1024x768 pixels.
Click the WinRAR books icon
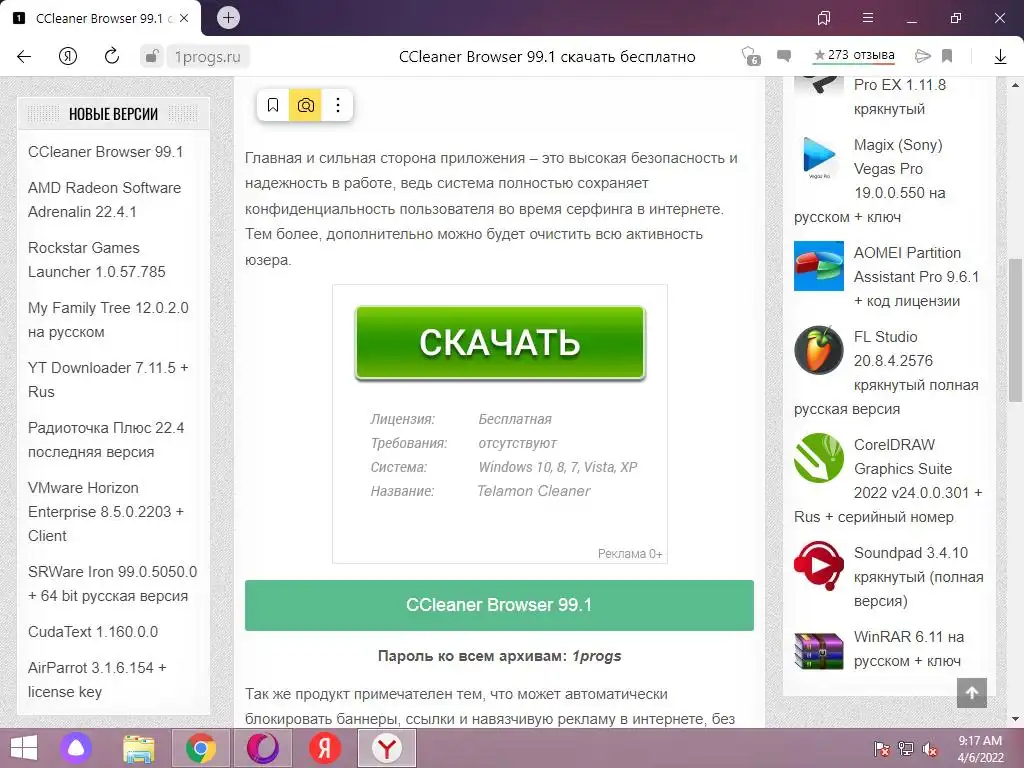pos(818,650)
